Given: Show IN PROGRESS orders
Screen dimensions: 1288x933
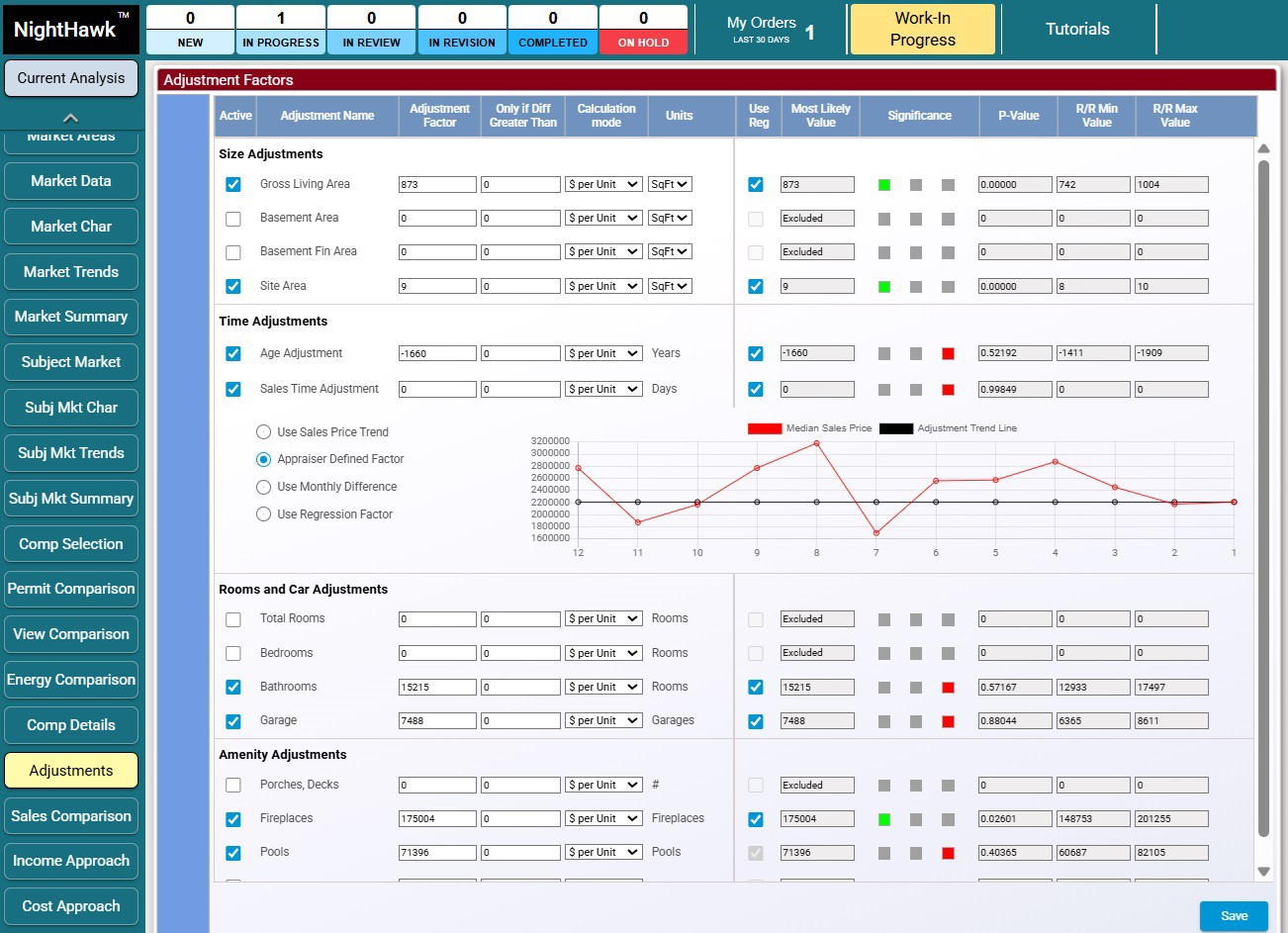Looking at the screenshot, I should [x=281, y=30].
